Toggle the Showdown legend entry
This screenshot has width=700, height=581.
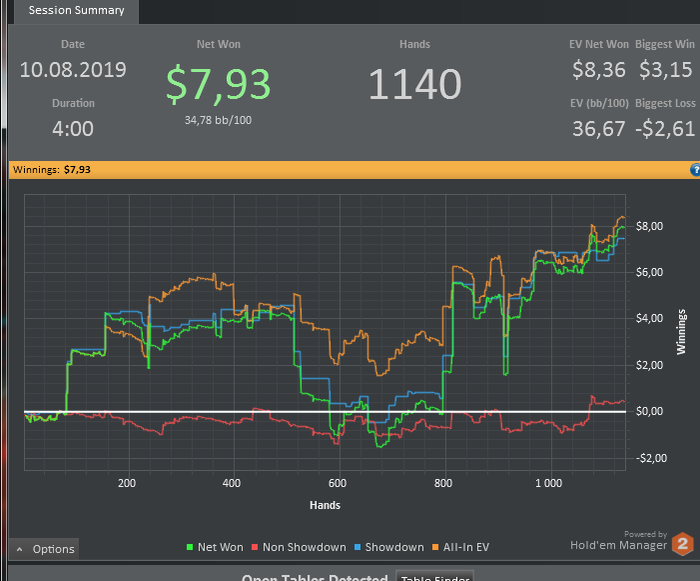click(x=389, y=547)
